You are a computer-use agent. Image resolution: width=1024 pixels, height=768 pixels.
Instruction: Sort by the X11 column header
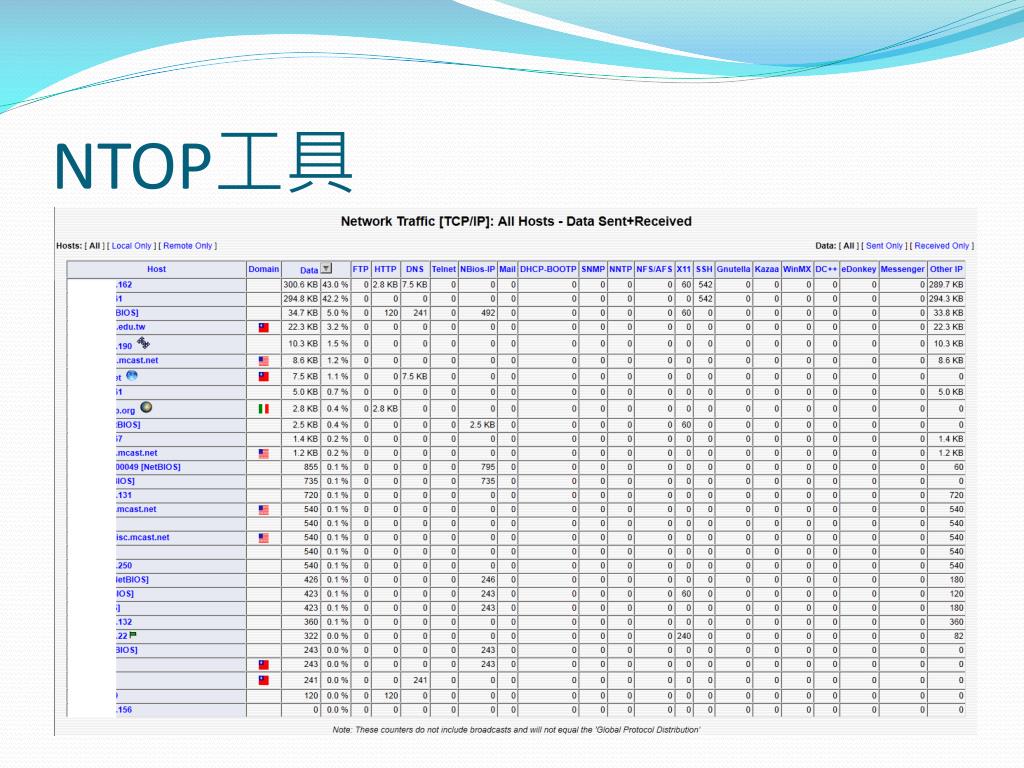click(684, 269)
